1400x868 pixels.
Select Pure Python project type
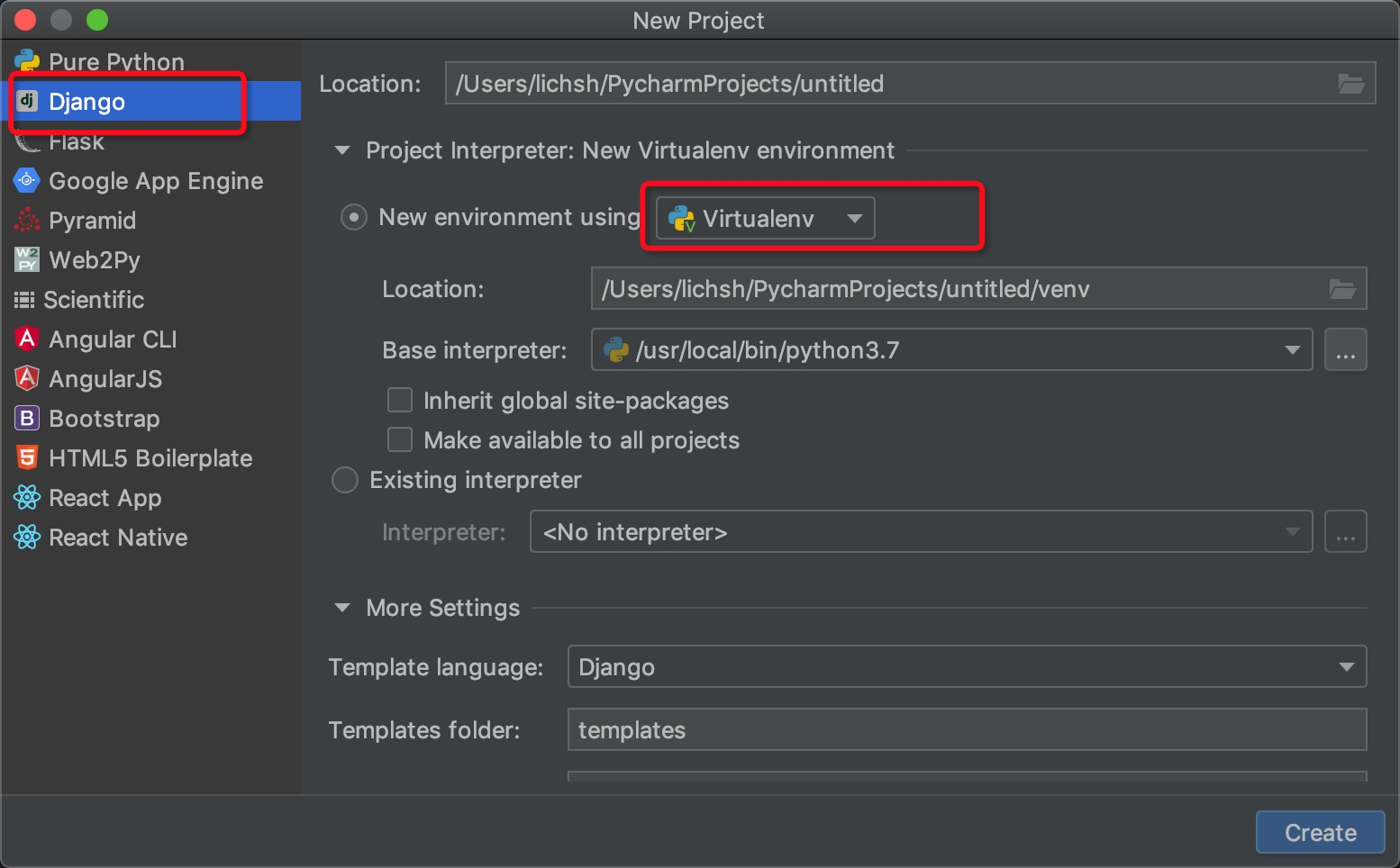(x=116, y=61)
